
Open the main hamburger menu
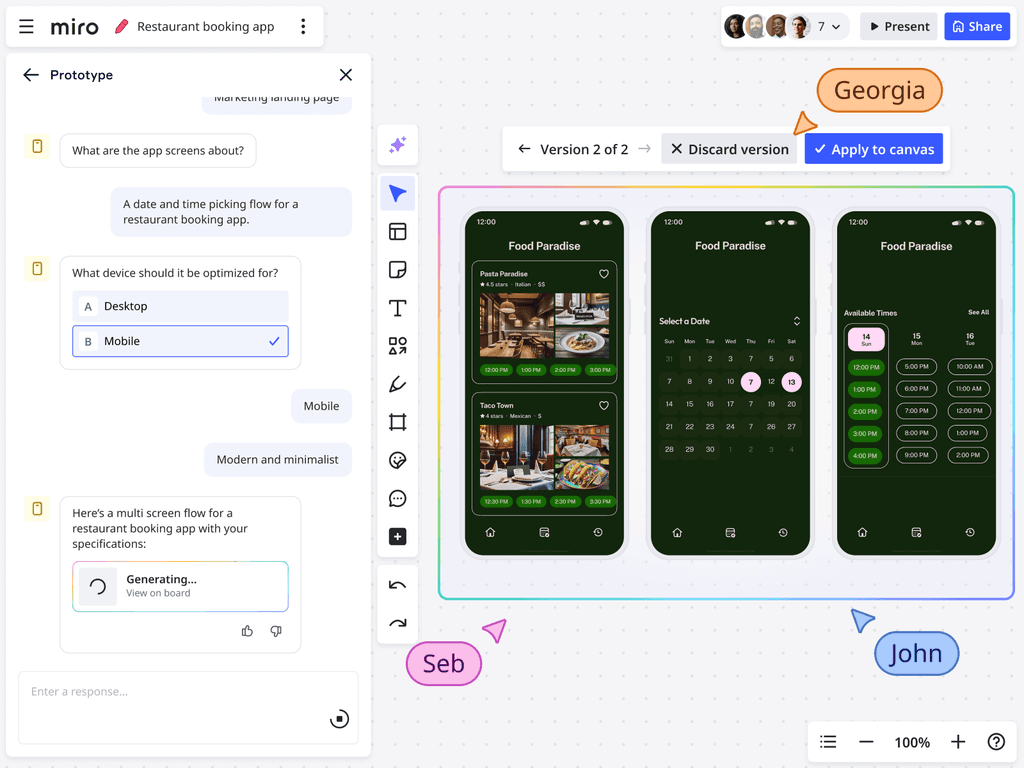tap(26, 26)
